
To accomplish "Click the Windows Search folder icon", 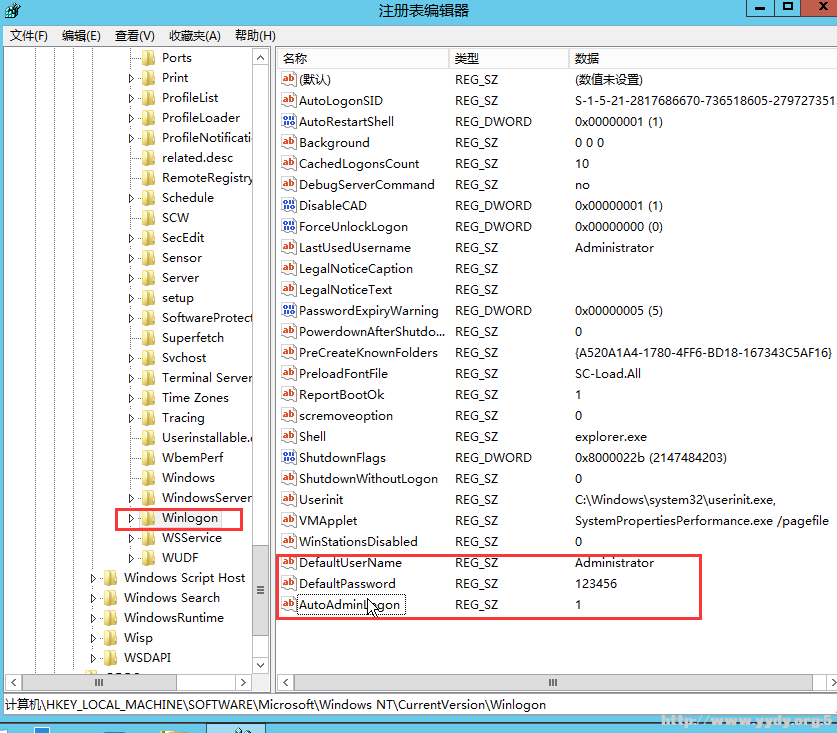I will (110, 597).
